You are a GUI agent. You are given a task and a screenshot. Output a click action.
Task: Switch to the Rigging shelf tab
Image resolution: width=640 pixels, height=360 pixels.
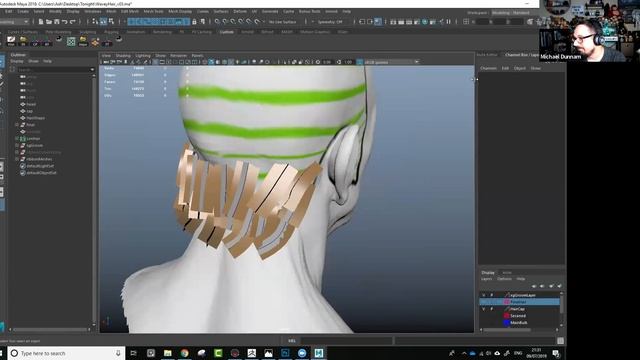pos(111,32)
